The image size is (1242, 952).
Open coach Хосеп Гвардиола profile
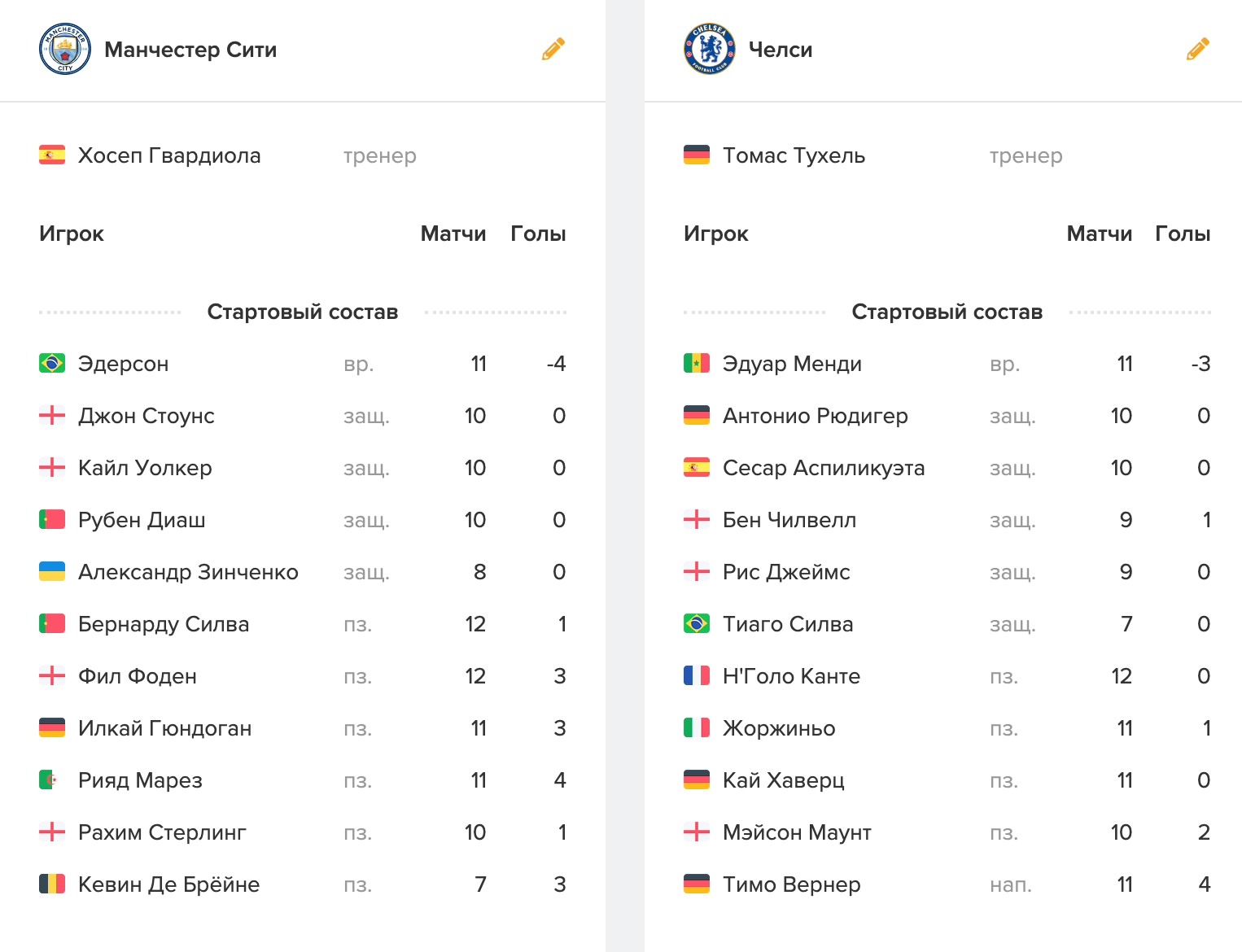pos(169,155)
